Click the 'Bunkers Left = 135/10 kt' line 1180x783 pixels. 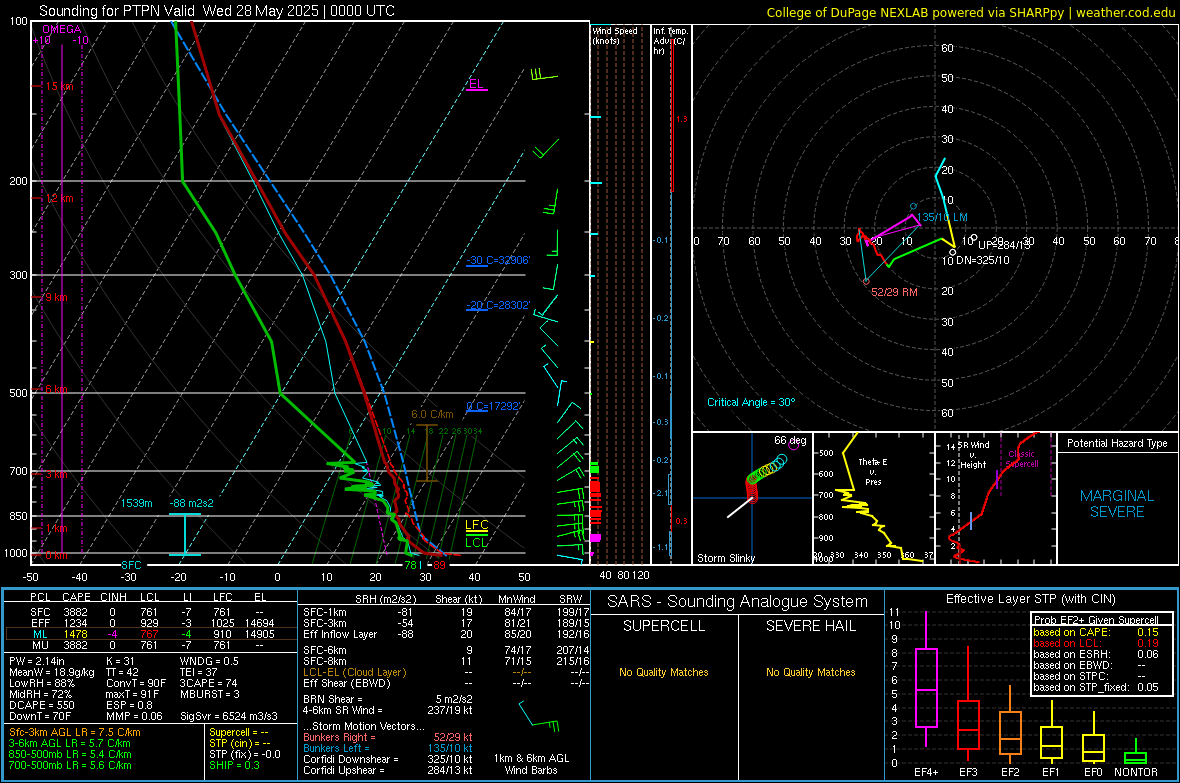[388, 748]
